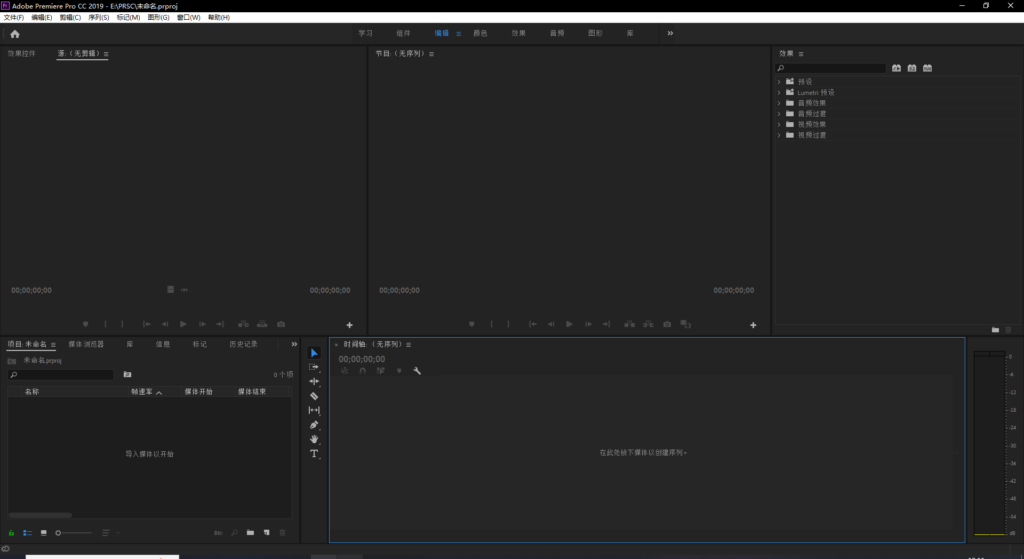This screenshot has width=1024, height=559.
Task: Open the 媒体浏览器 tab
Action: pos(86,344)
